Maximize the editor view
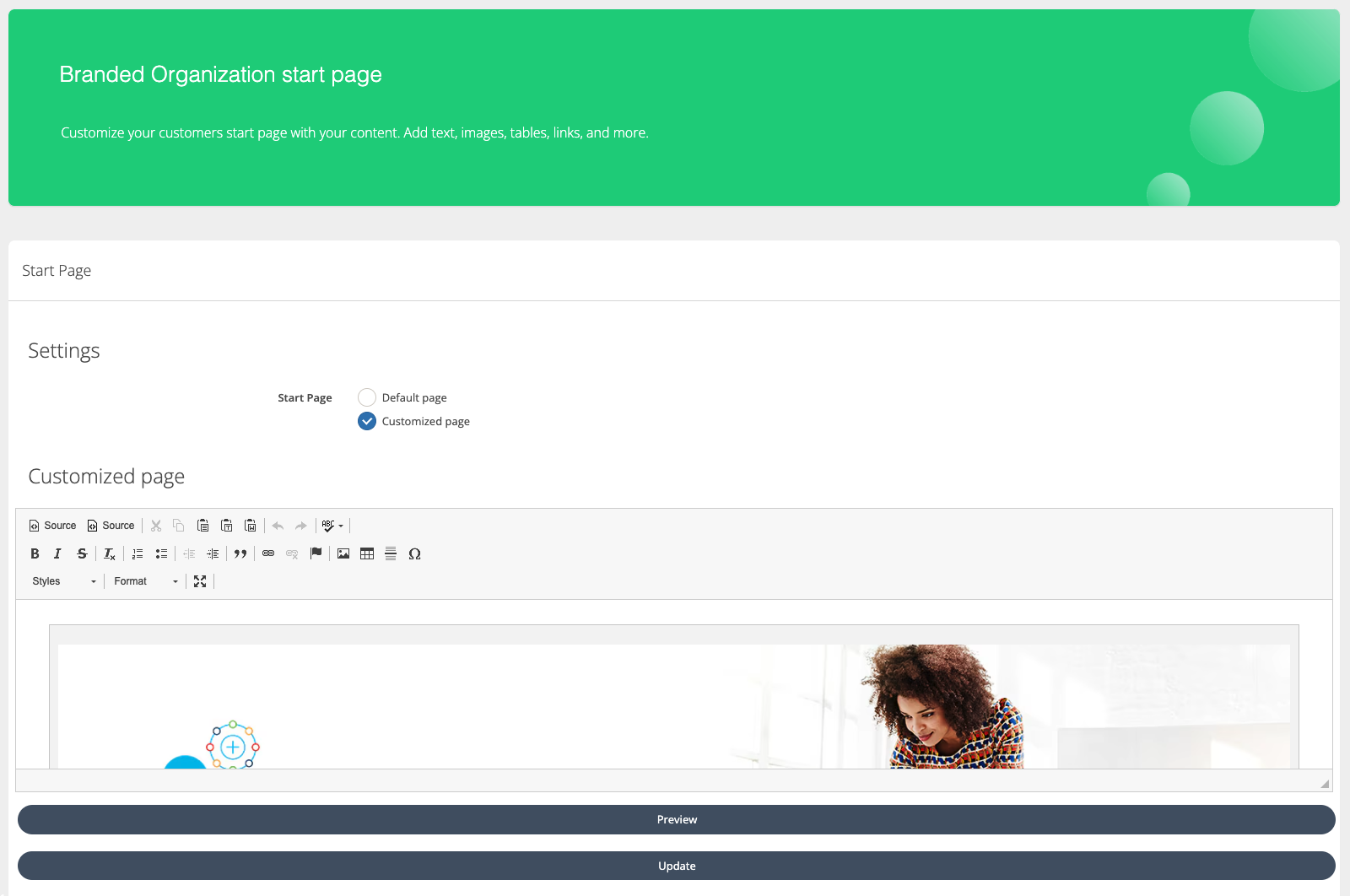The height and width of the screenshot is (896, 1350). pyautogui.click(x=200, y=580)
